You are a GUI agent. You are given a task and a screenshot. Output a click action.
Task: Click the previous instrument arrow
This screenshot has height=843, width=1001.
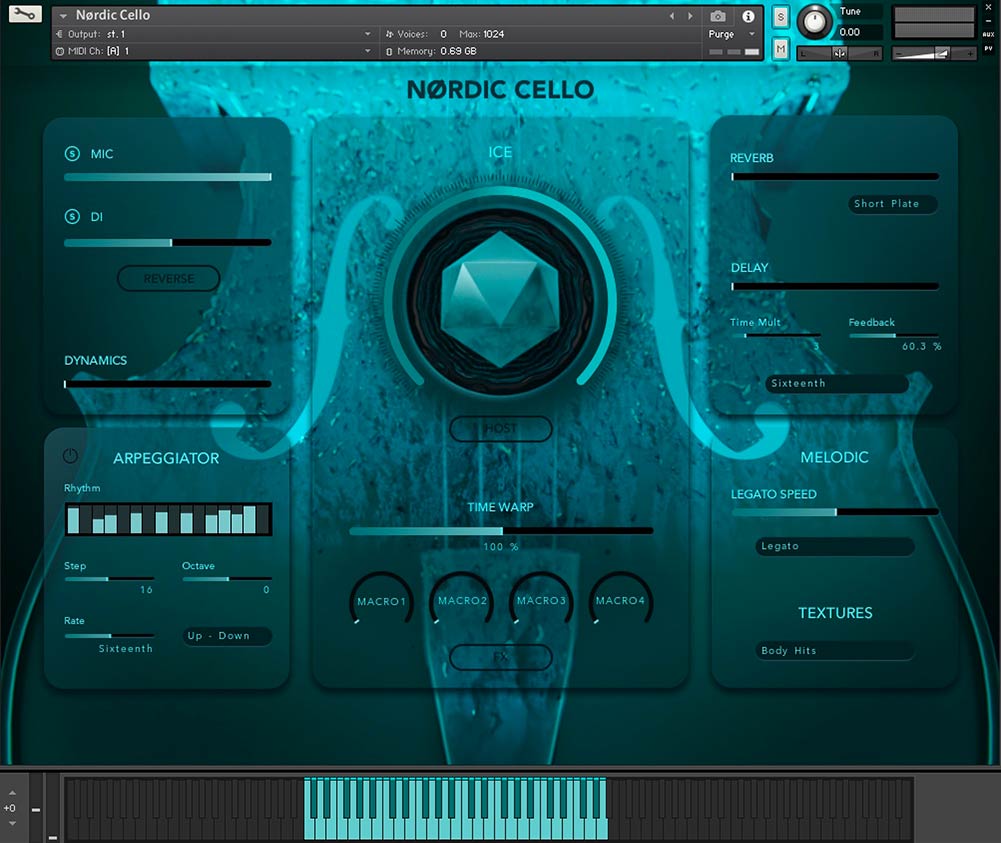[672, 15]
